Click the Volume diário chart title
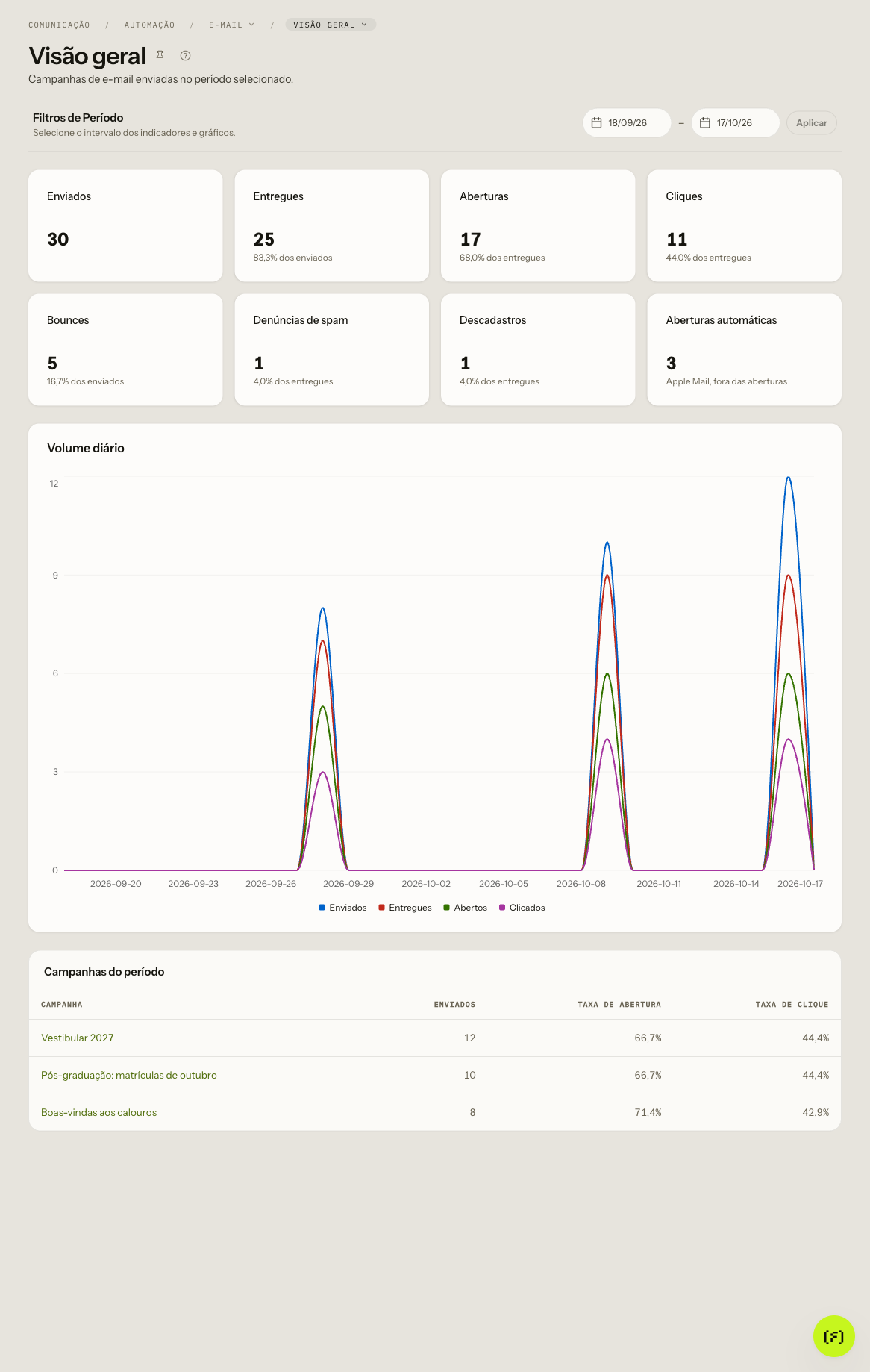 pyautogui.click(x=86, y=448)
